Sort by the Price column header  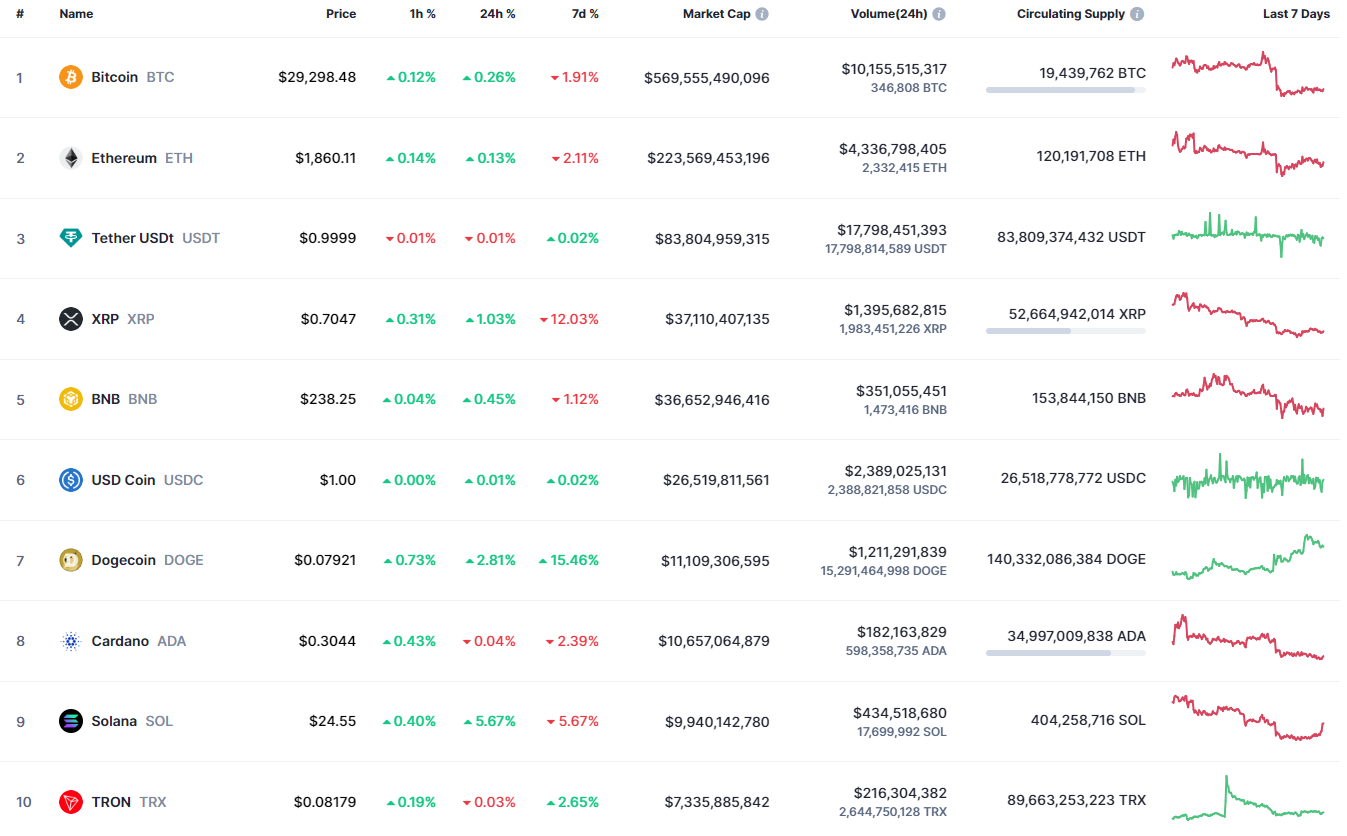tap(341, 14)
